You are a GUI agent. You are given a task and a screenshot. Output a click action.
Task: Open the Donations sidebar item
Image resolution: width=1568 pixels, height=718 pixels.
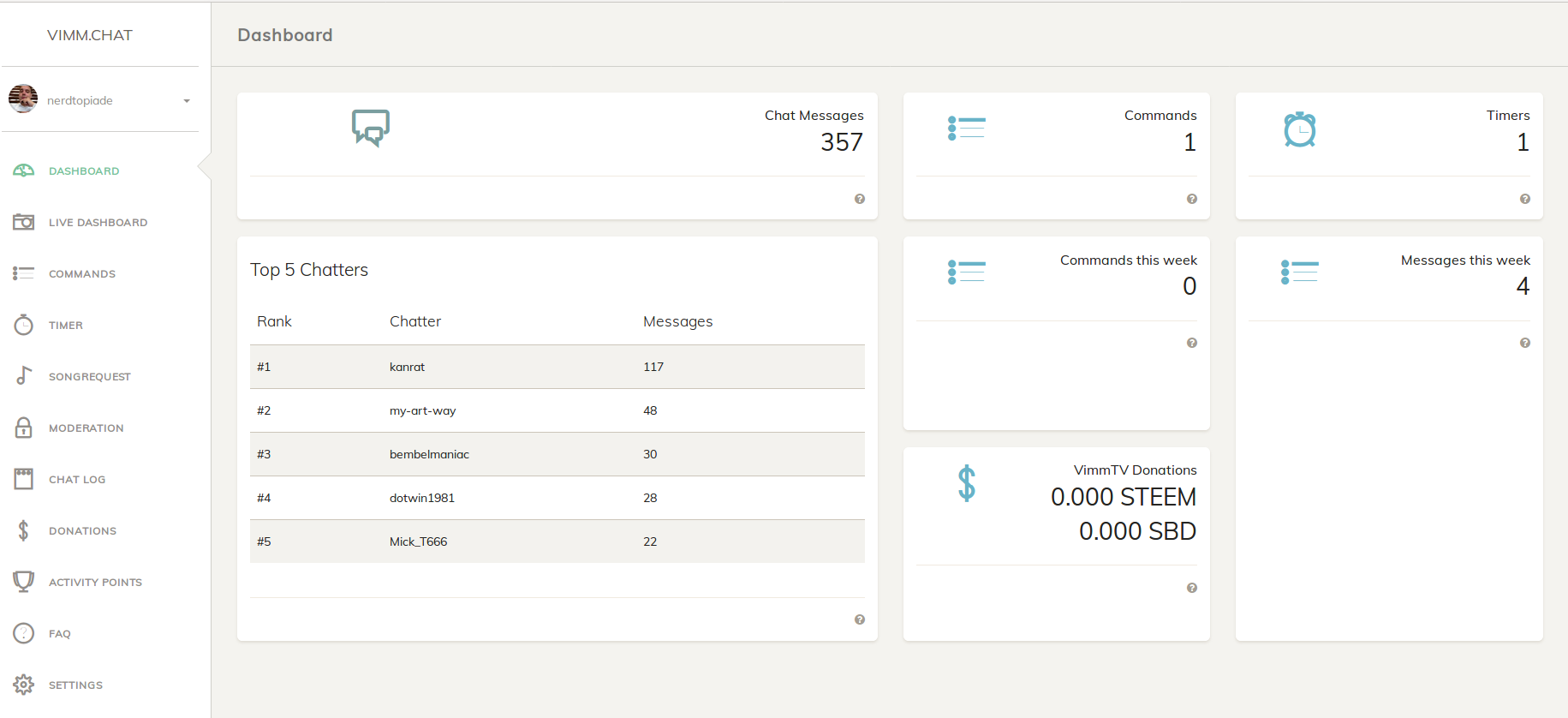point(82,531)
